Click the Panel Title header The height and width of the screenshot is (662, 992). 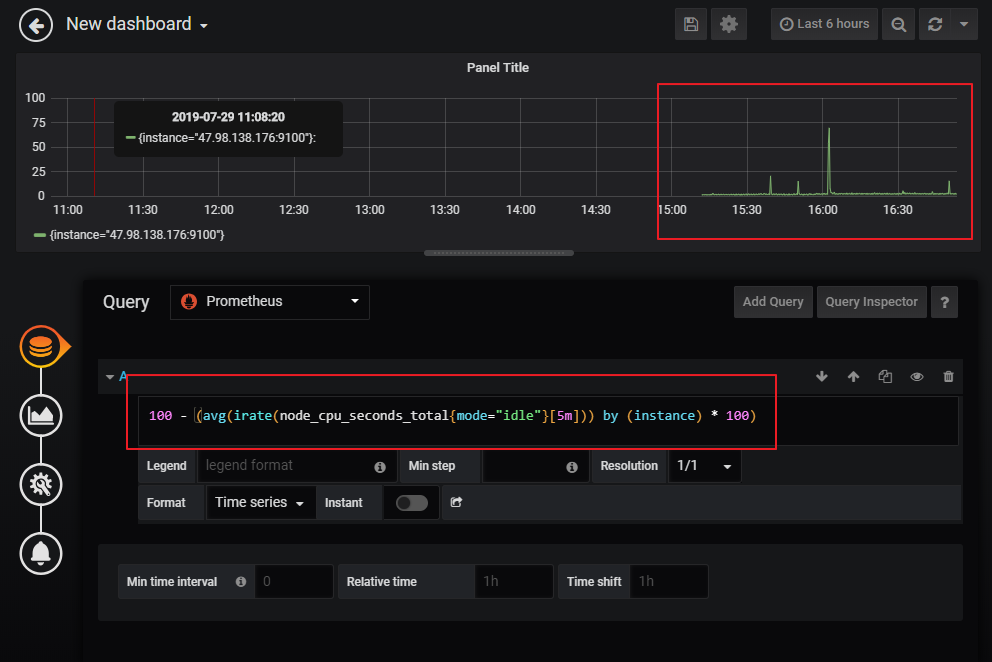(498, 68)
